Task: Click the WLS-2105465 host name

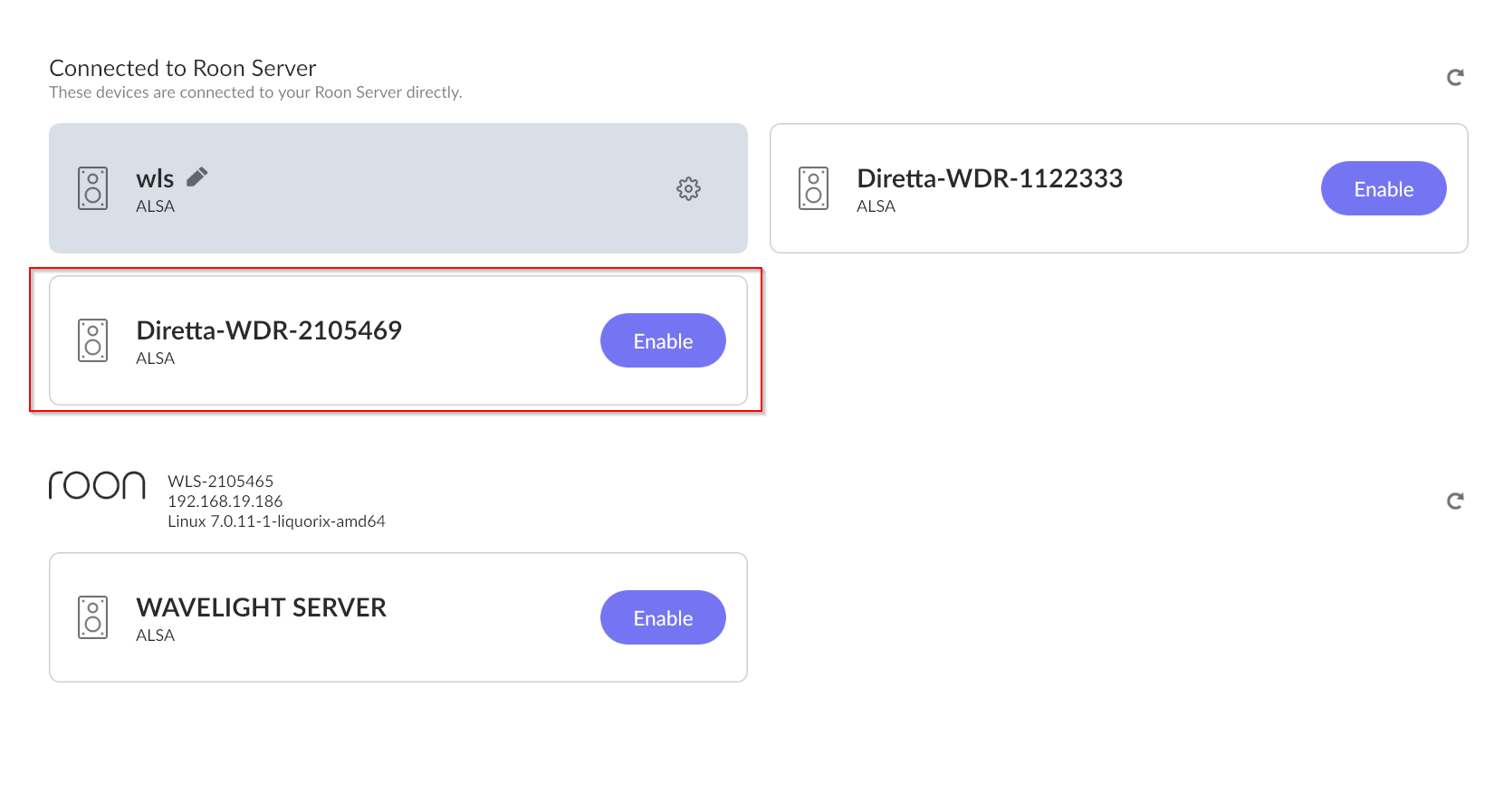Action: [221, 482]
